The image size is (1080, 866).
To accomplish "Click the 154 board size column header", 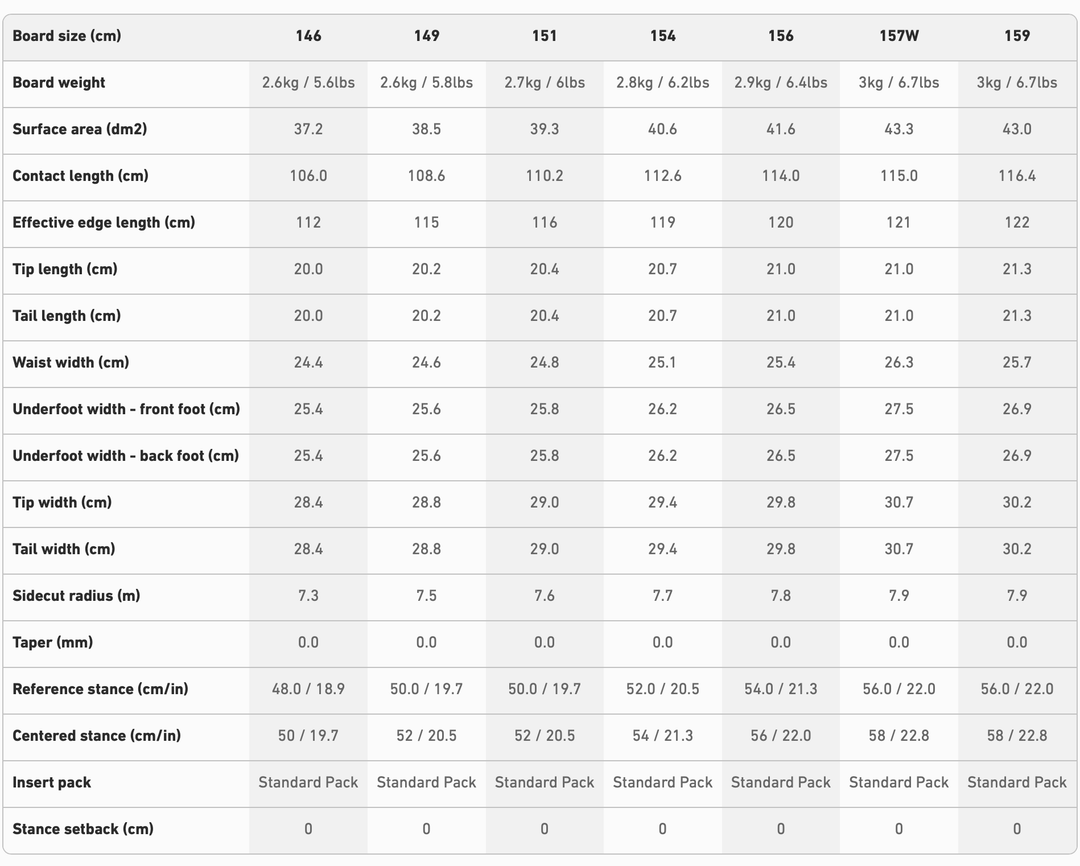I will pos(662,36).
